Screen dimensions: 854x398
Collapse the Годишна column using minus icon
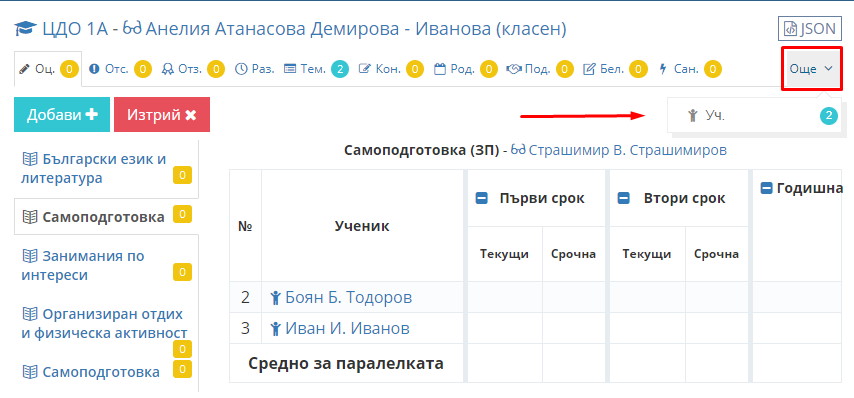pos(766,188)
